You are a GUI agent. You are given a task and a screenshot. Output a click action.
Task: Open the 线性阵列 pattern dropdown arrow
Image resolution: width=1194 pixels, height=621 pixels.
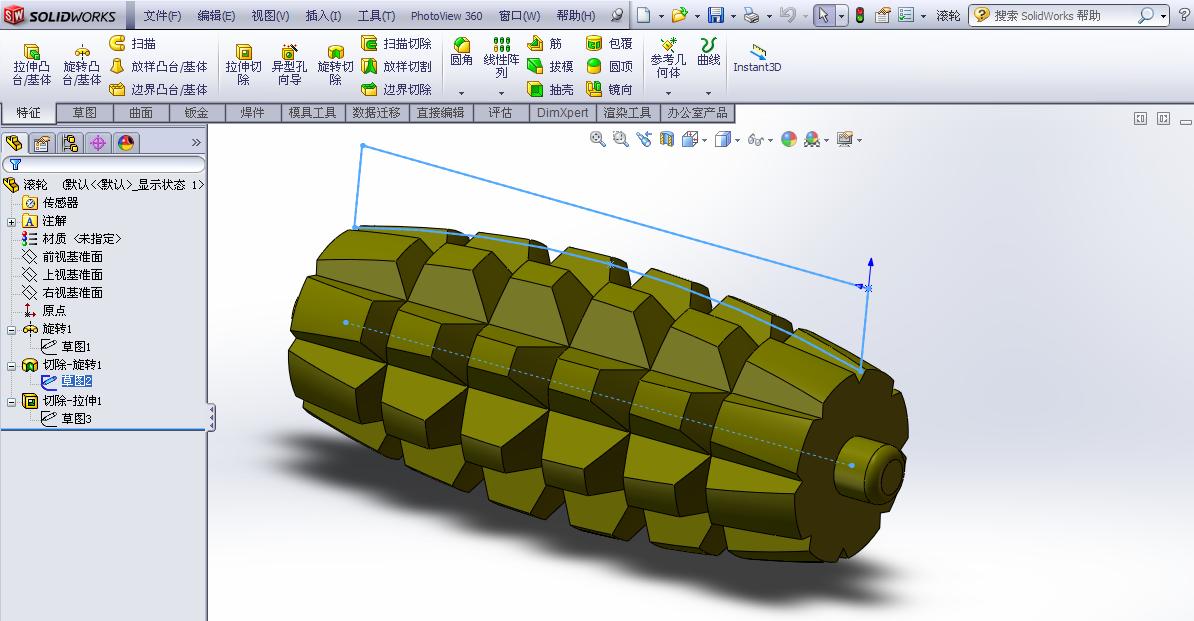tap(501, 93)
